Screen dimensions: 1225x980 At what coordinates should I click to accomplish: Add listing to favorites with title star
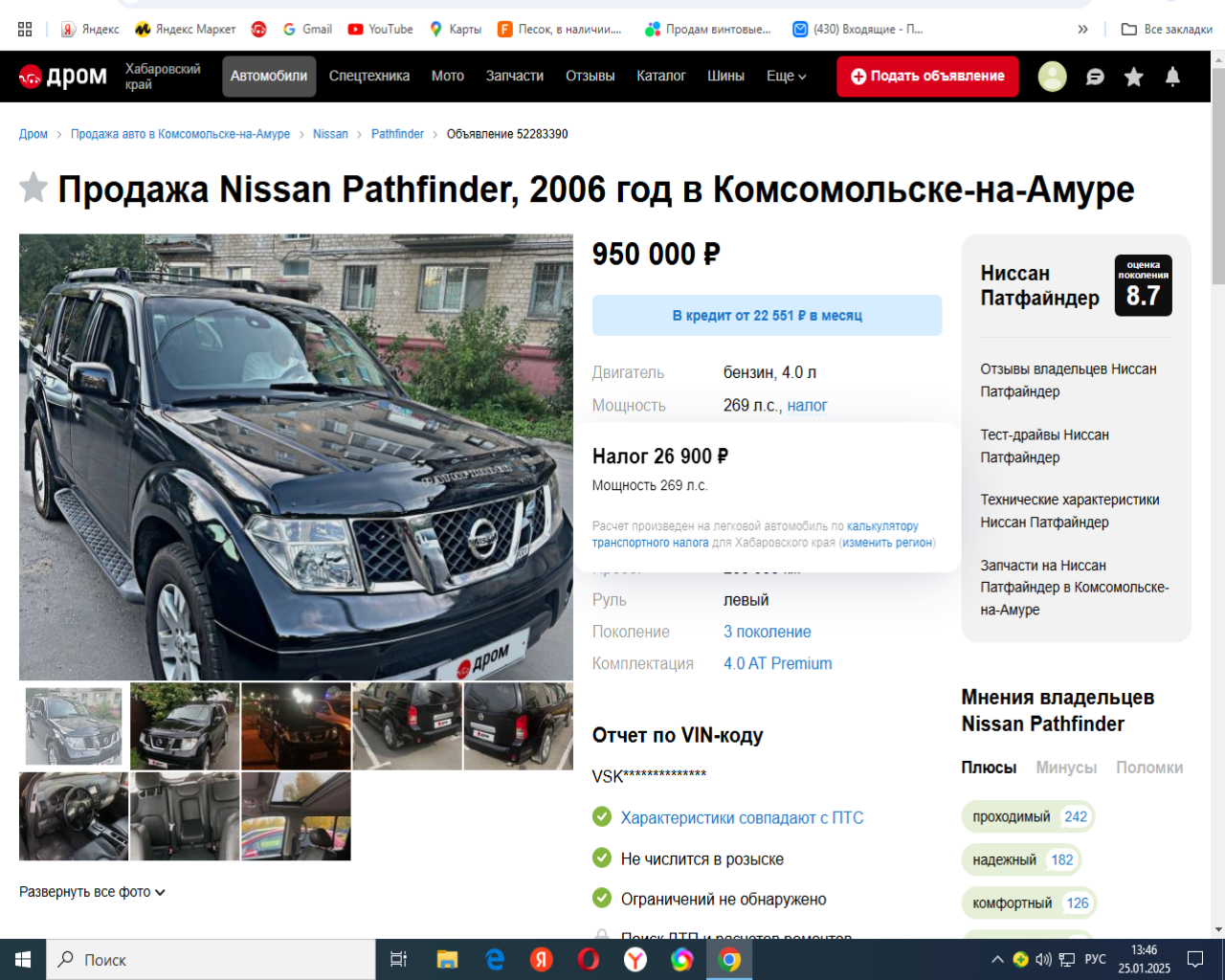tap(33, 188)
